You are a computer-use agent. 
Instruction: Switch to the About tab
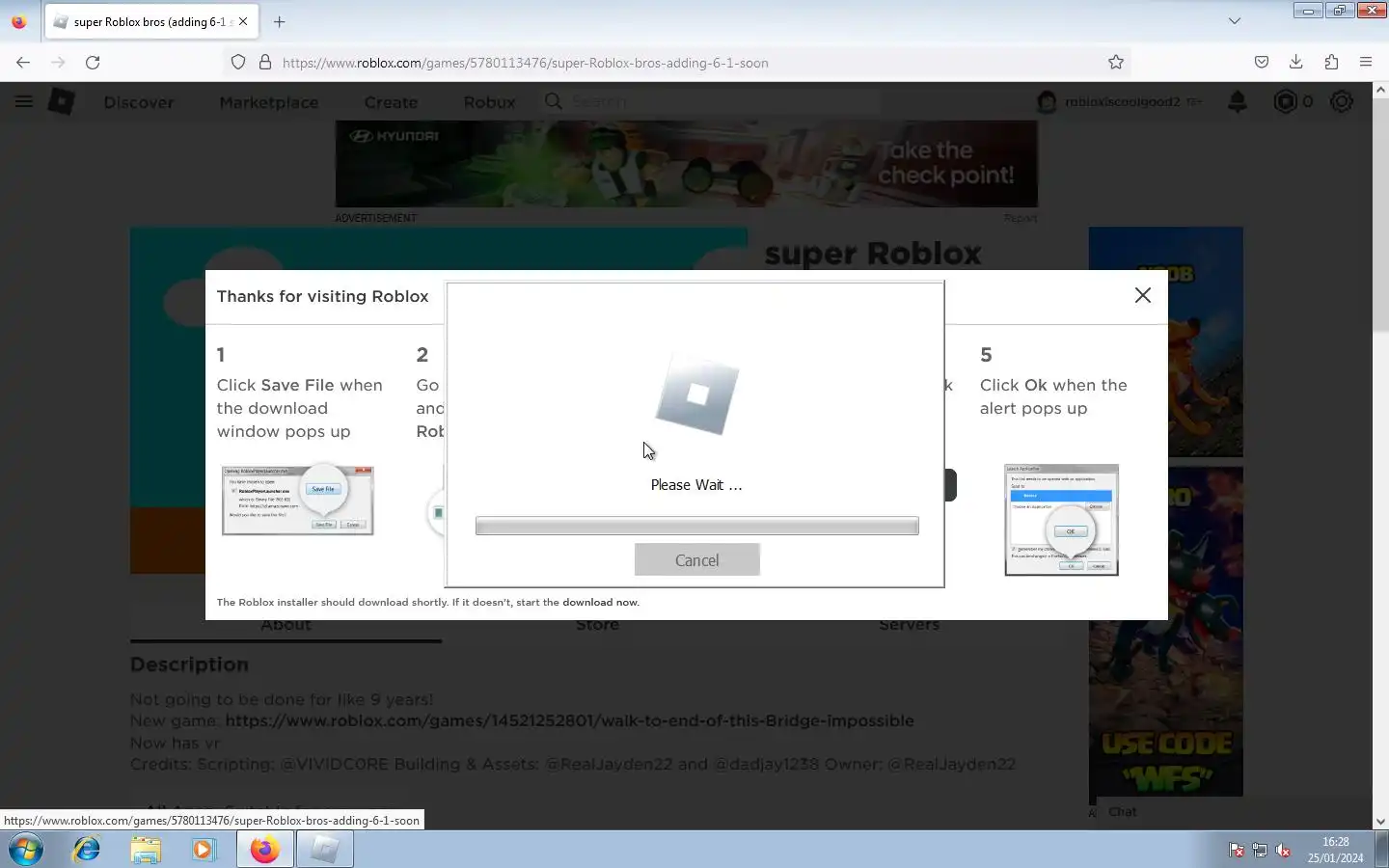(x=286, y=625)
